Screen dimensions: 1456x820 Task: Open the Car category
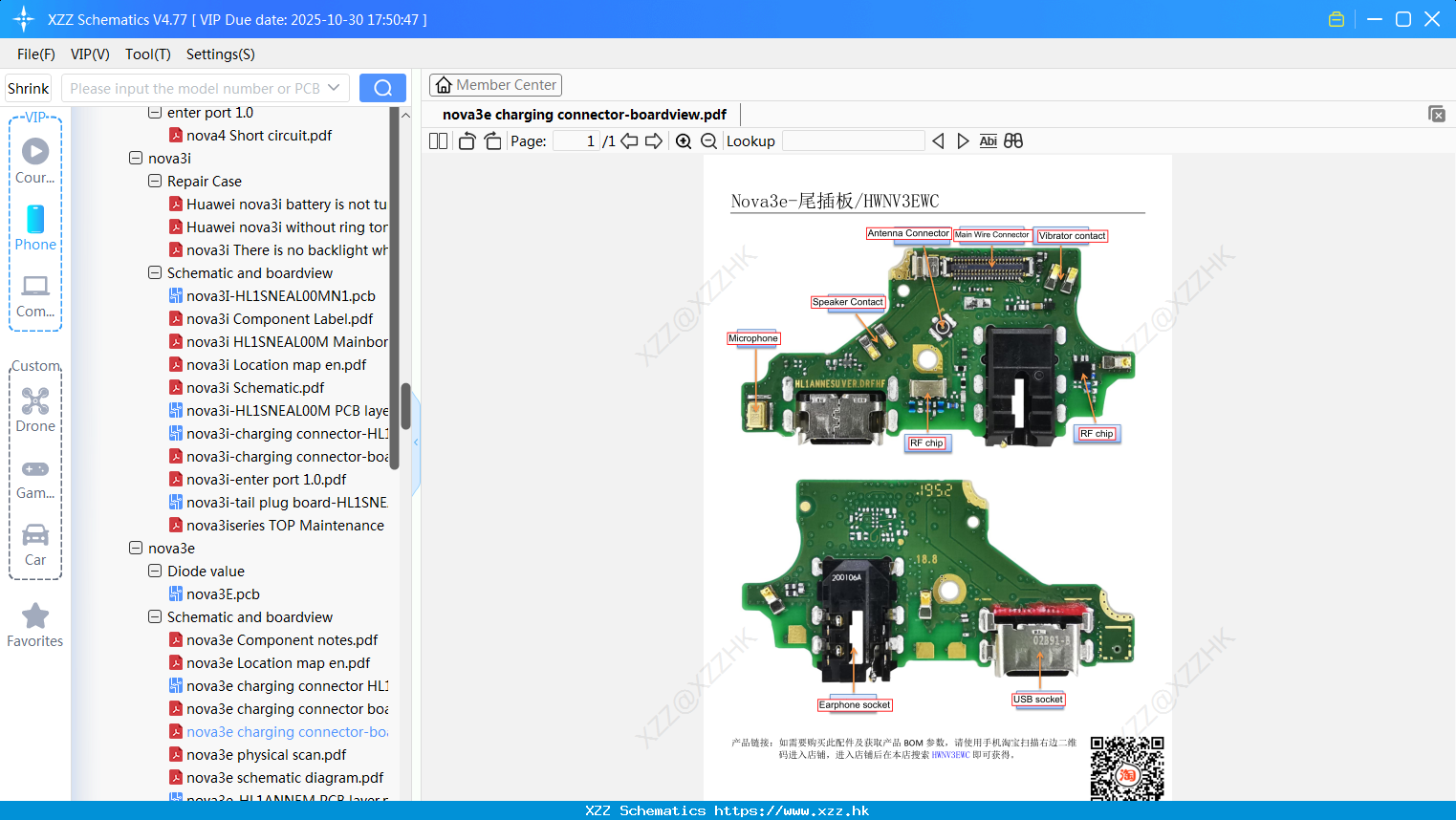[35, 545]
